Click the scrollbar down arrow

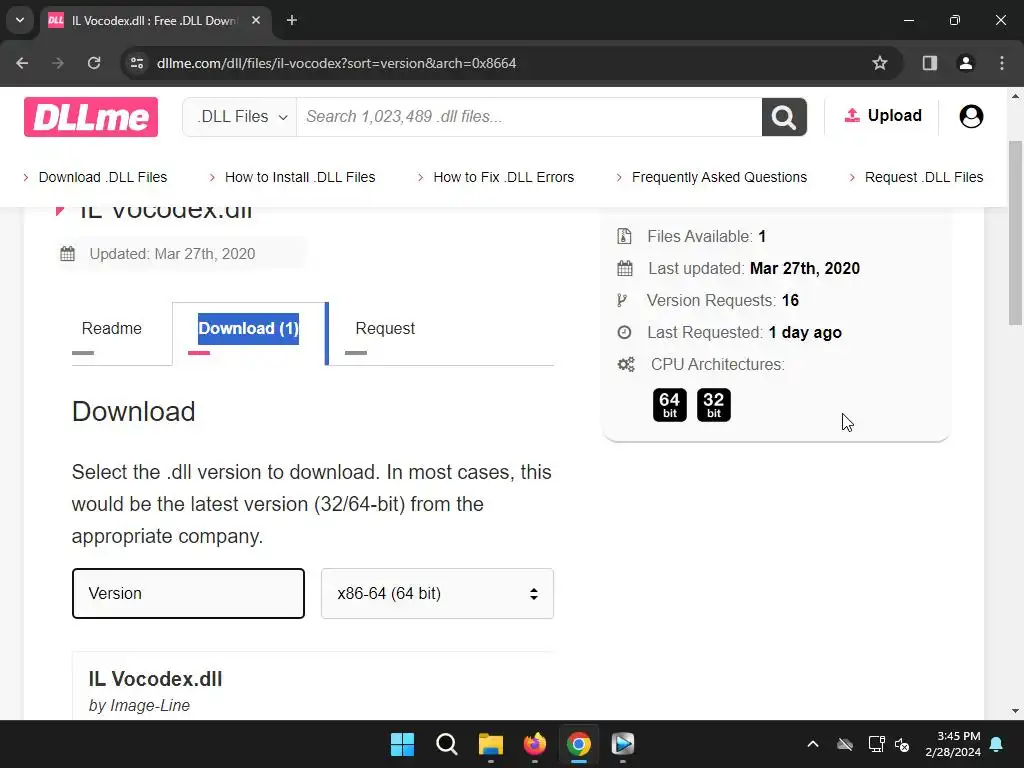click(1015, 711)
